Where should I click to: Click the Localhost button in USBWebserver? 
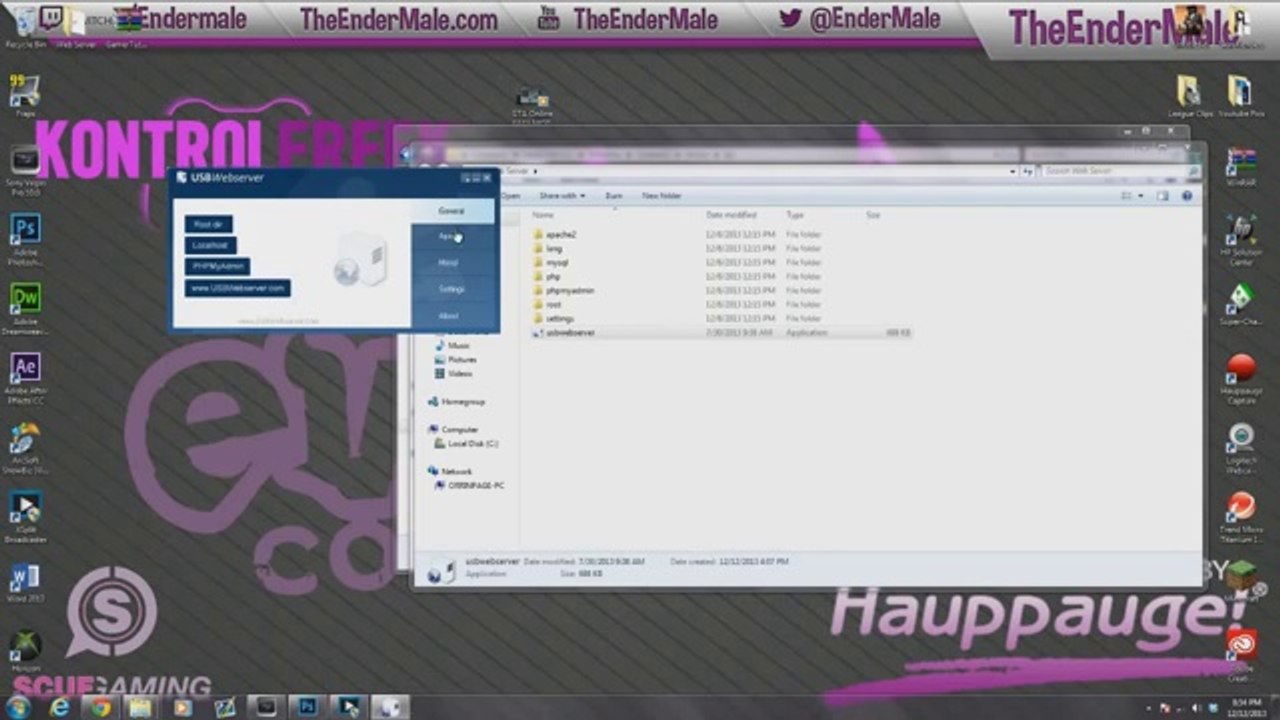tap(210, 245)
